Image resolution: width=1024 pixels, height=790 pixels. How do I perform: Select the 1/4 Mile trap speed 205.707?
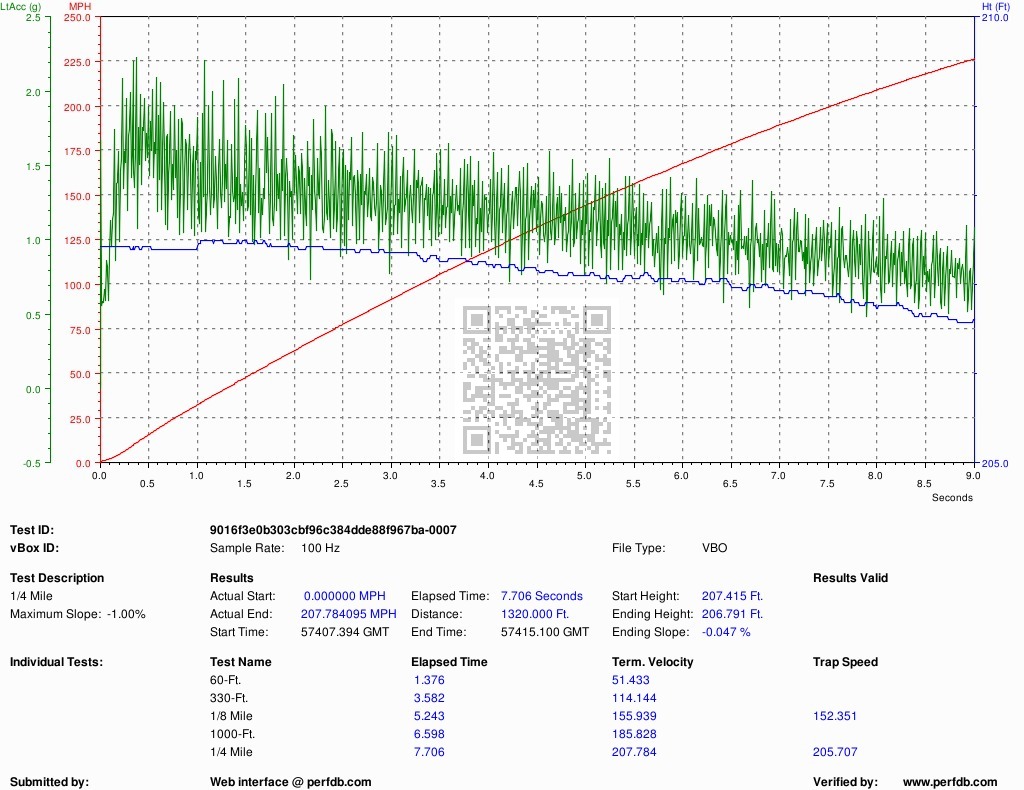(835, 752)
